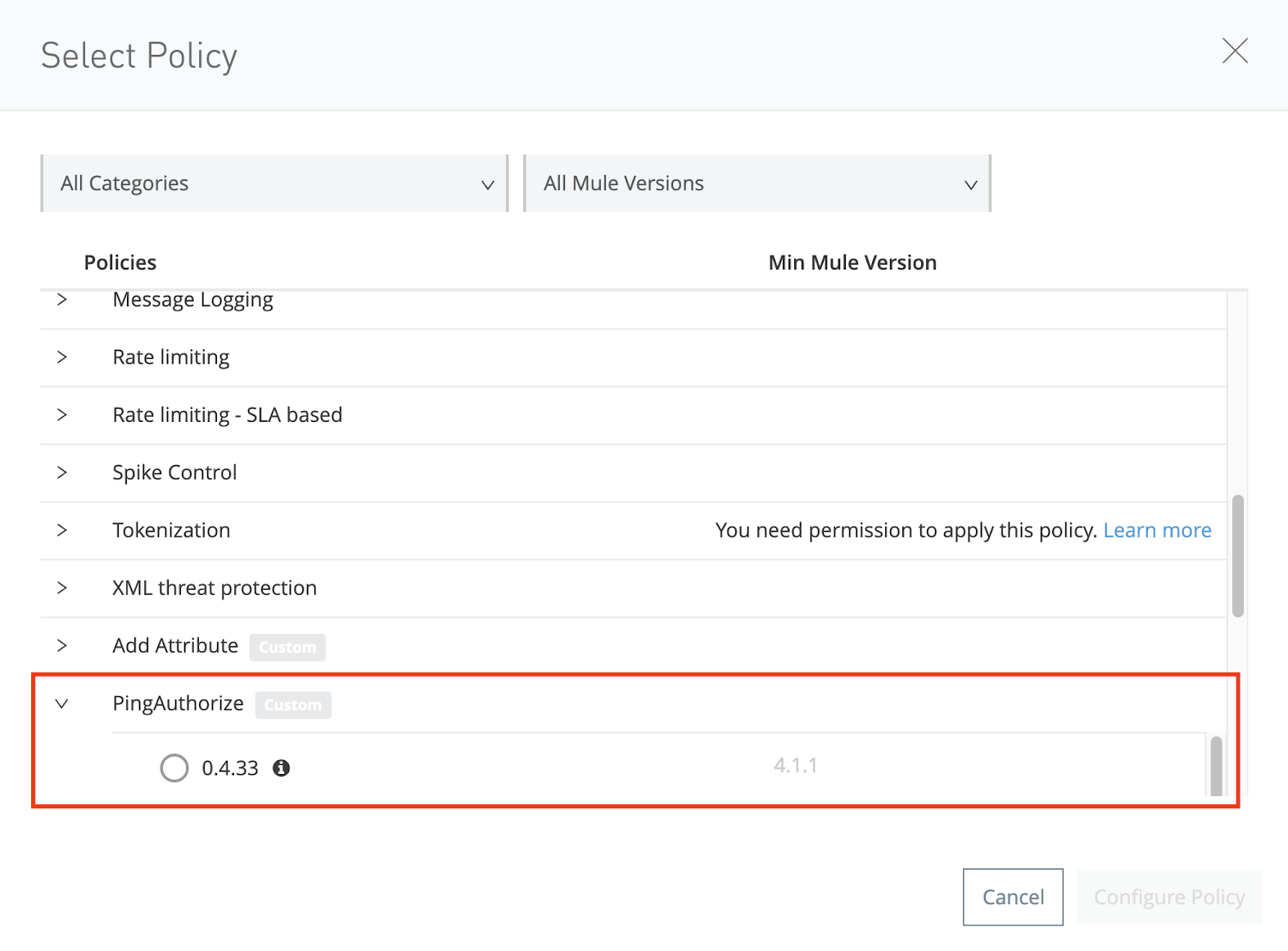The height and width of the screenshot is (951, 1288).
Task: Expand the XML threat protection policy
Action: [62, 588]
